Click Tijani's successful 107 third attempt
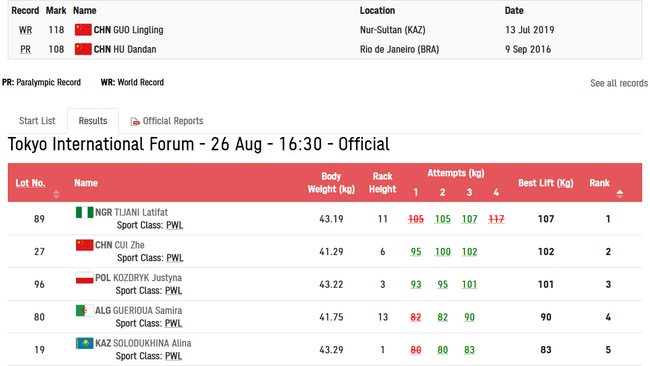 click(x=469, y=219)
